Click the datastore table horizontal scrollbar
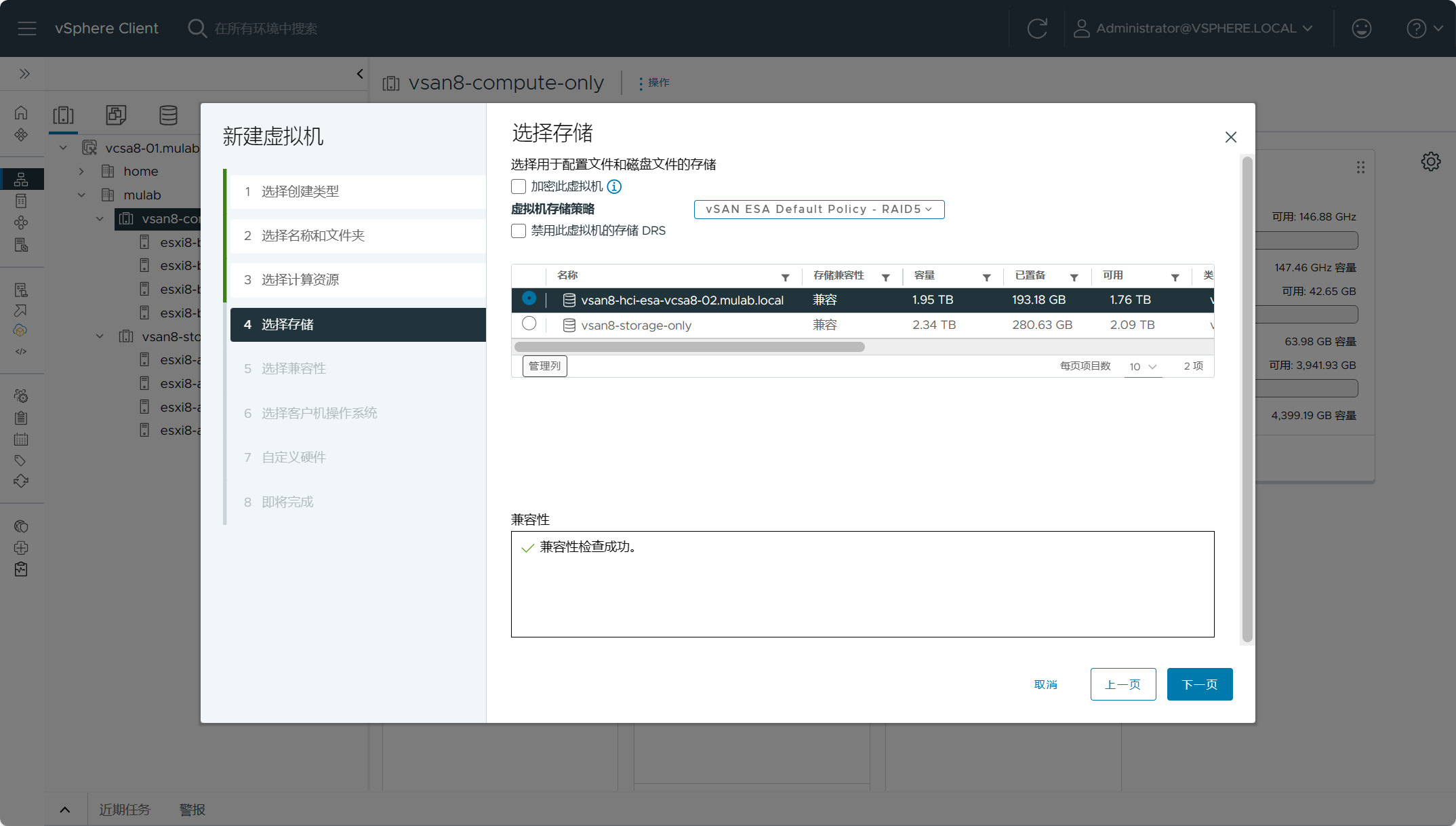1456x826 pixels. [x=689, y=347]
